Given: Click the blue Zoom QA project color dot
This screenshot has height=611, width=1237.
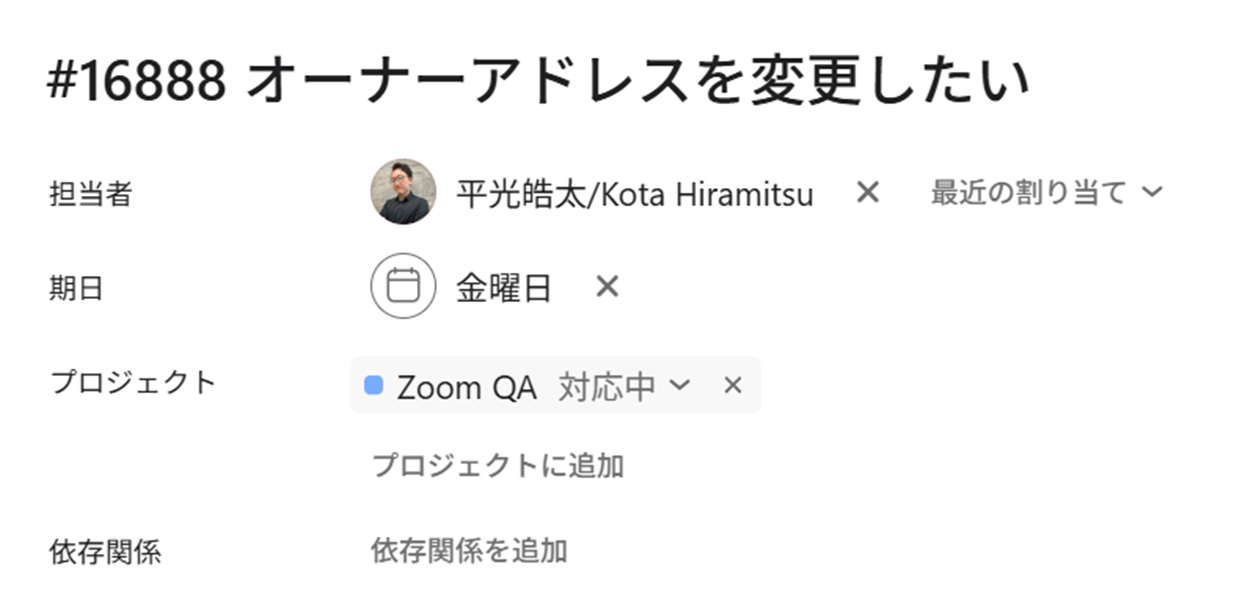Looking at the screenshot, I should (x=374, y=385).
